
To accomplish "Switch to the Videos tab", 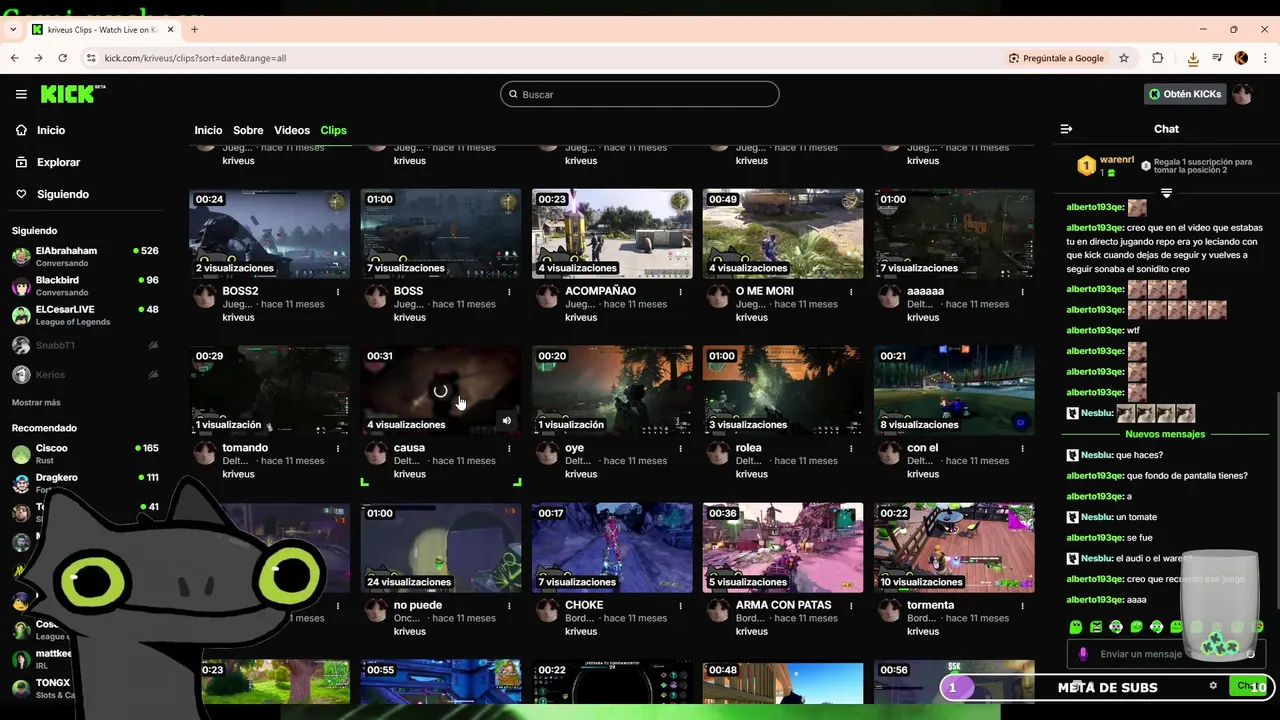I will click(292, 130).
